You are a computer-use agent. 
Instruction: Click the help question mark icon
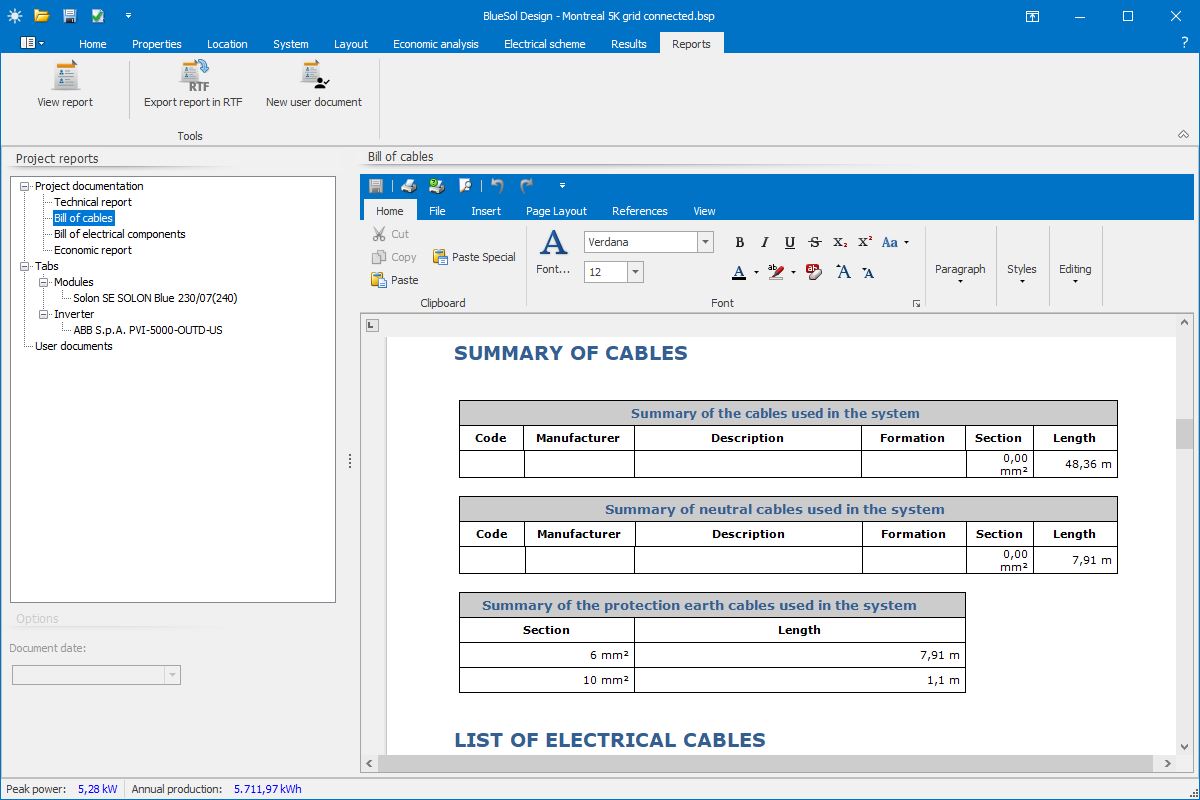(1185, 43)
